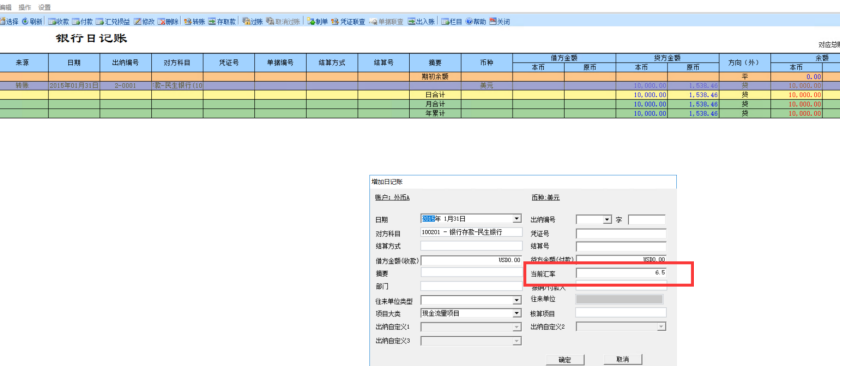Click the 借方金额(收款) amount field
841x366 pixels.
pyautogui.click(x=471, y=260)
